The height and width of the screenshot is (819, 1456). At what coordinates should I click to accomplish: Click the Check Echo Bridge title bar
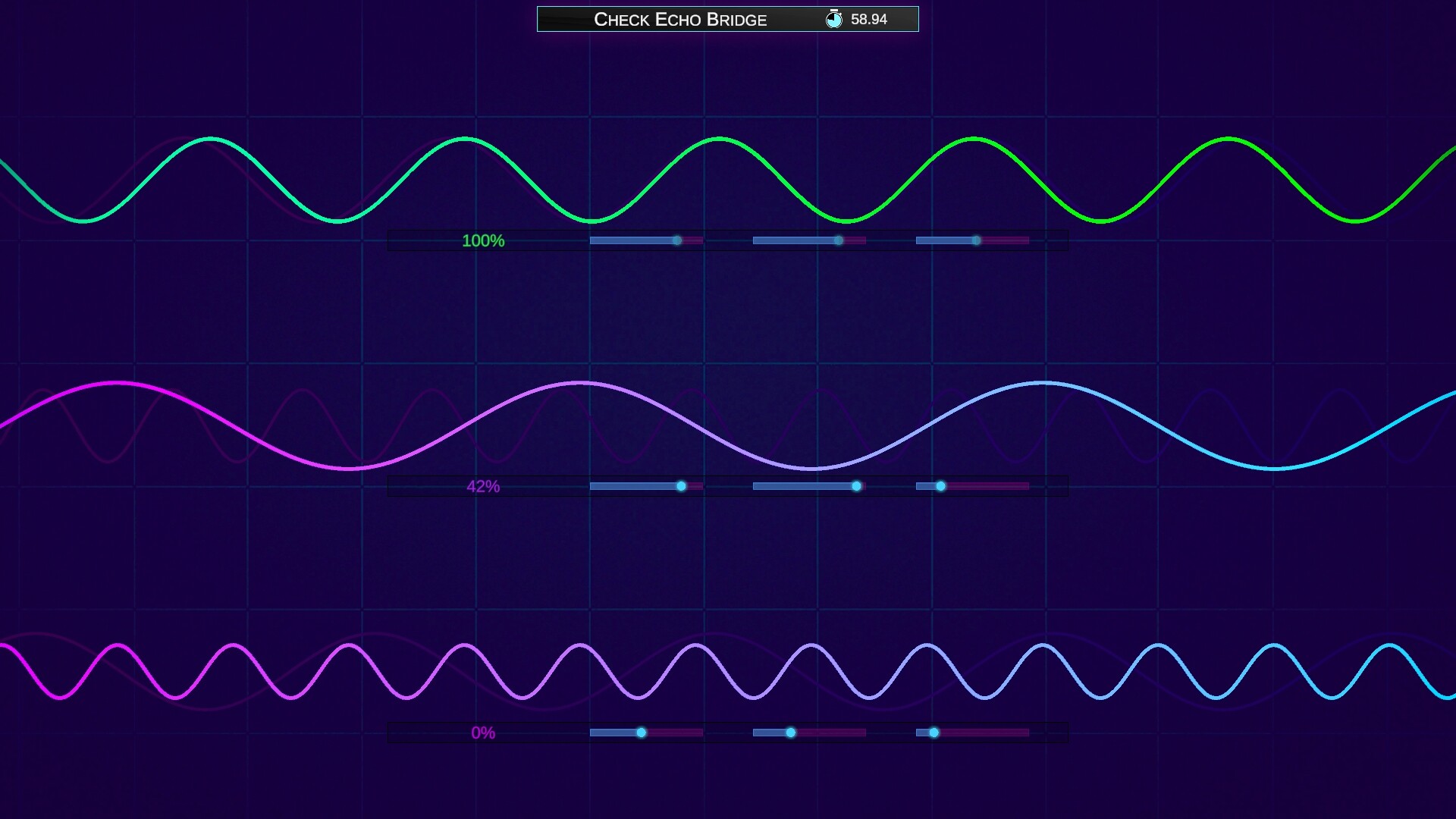(x=680, y=20)
